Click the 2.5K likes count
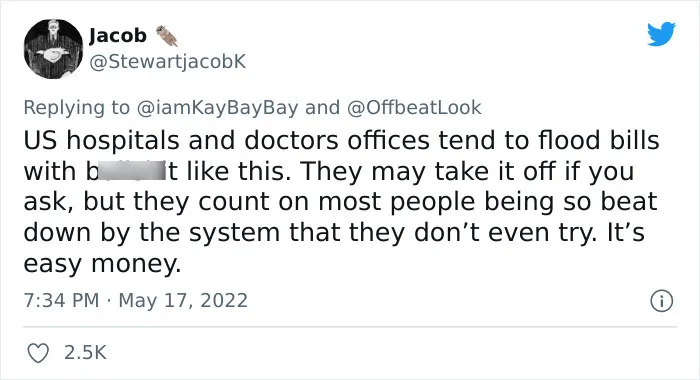This screenshot has width=700, height=380. [x=85, y=352]
